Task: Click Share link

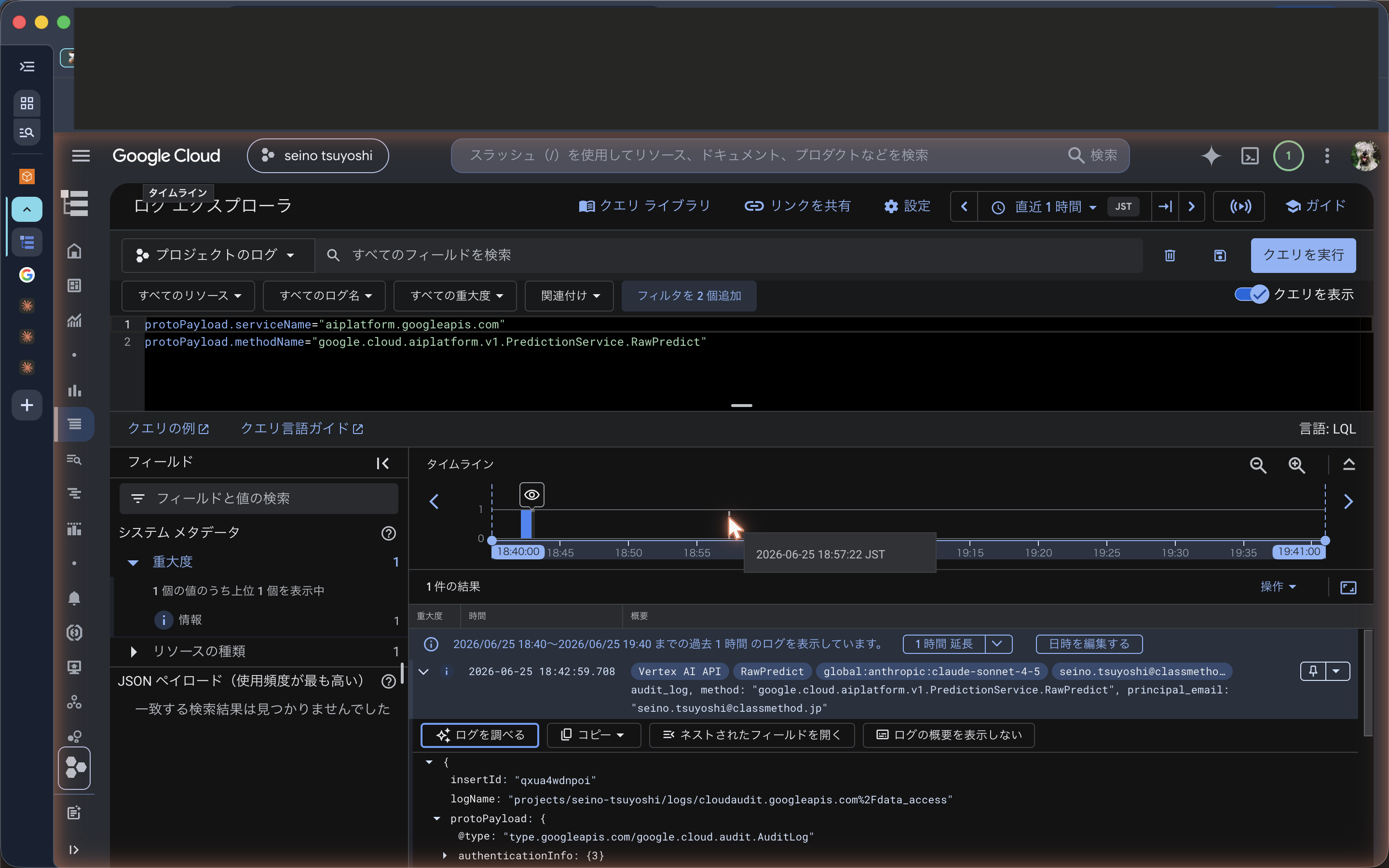Action: coord(797,206)
